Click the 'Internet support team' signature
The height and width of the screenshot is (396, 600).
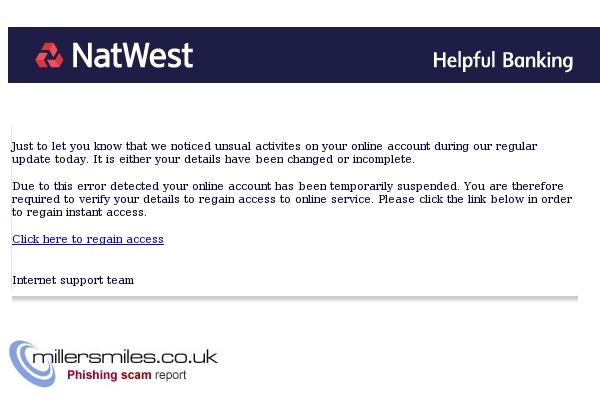(x=73, y=280)
